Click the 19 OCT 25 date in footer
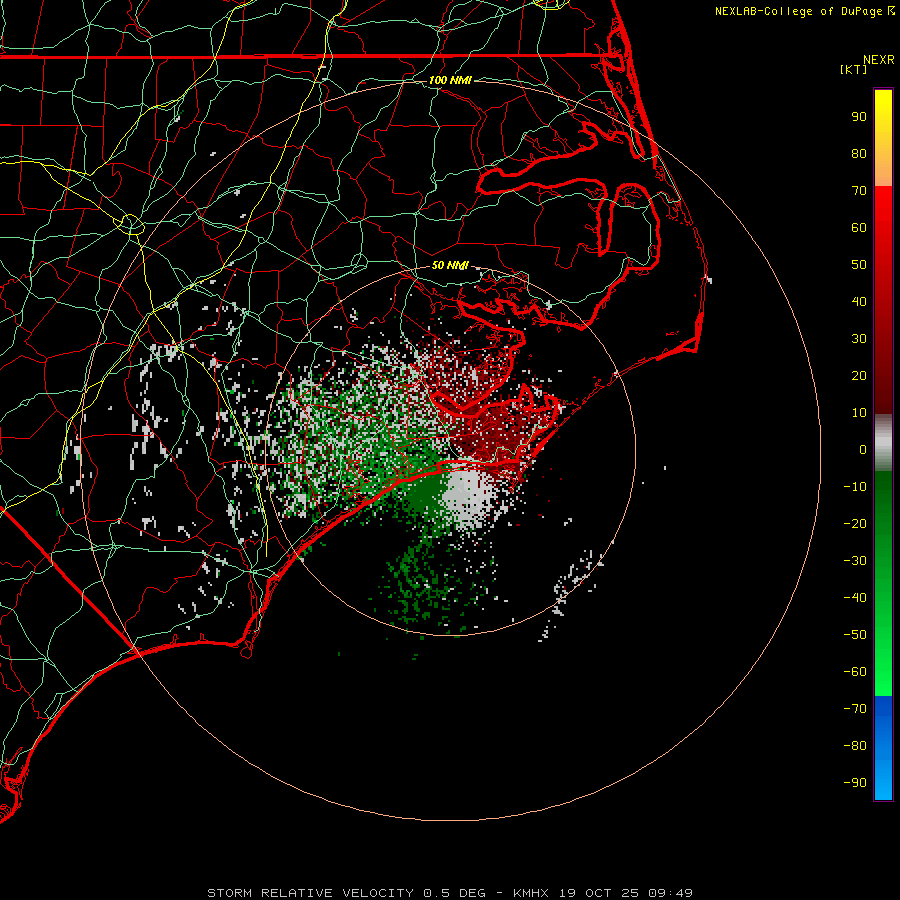The image size is (900, 900). (x=599, y=893)
